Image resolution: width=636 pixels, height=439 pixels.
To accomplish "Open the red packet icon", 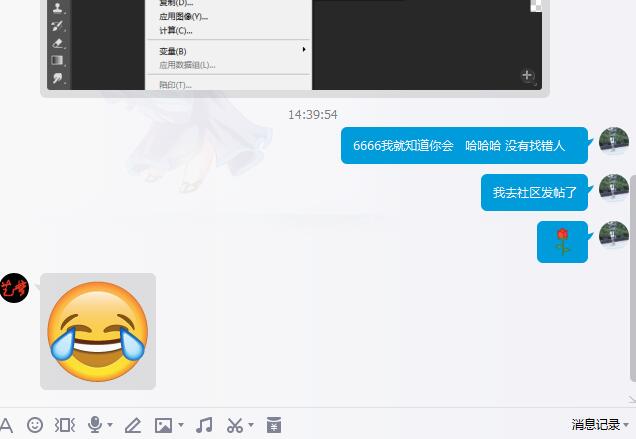I will tap(274, 425).
